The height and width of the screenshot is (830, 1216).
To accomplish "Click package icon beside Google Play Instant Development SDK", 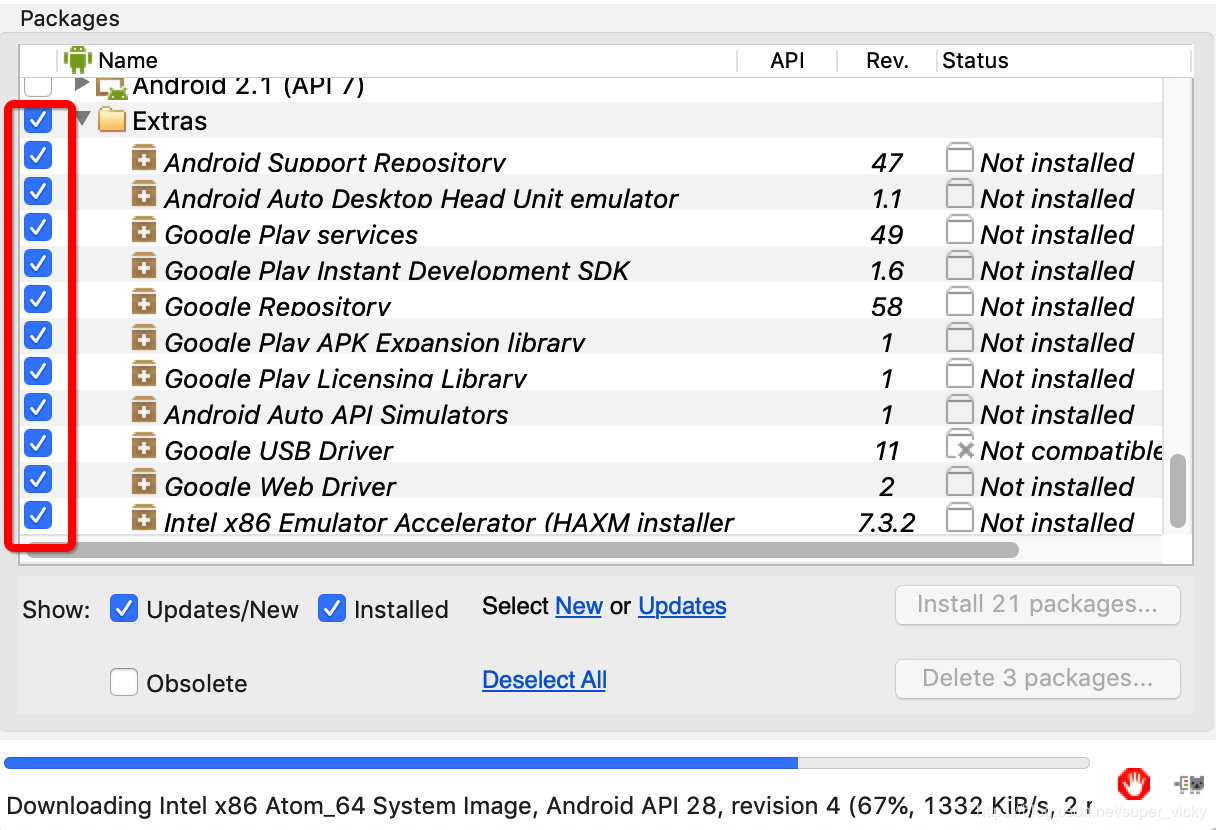I will click(x=145, y=266).
